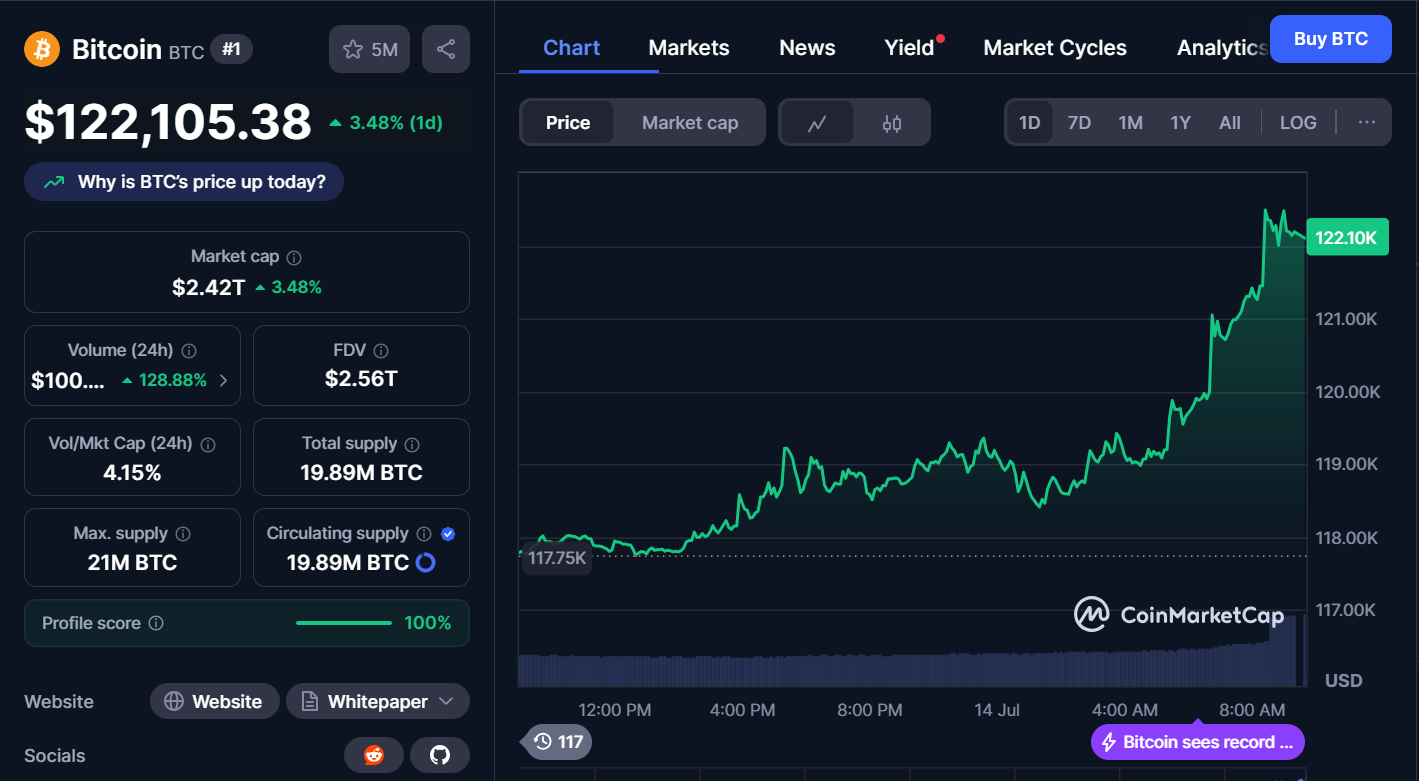Viewport: 1419px width, 781px height.
Task: Click the Max. supply info icon
Action: point(183,534)
